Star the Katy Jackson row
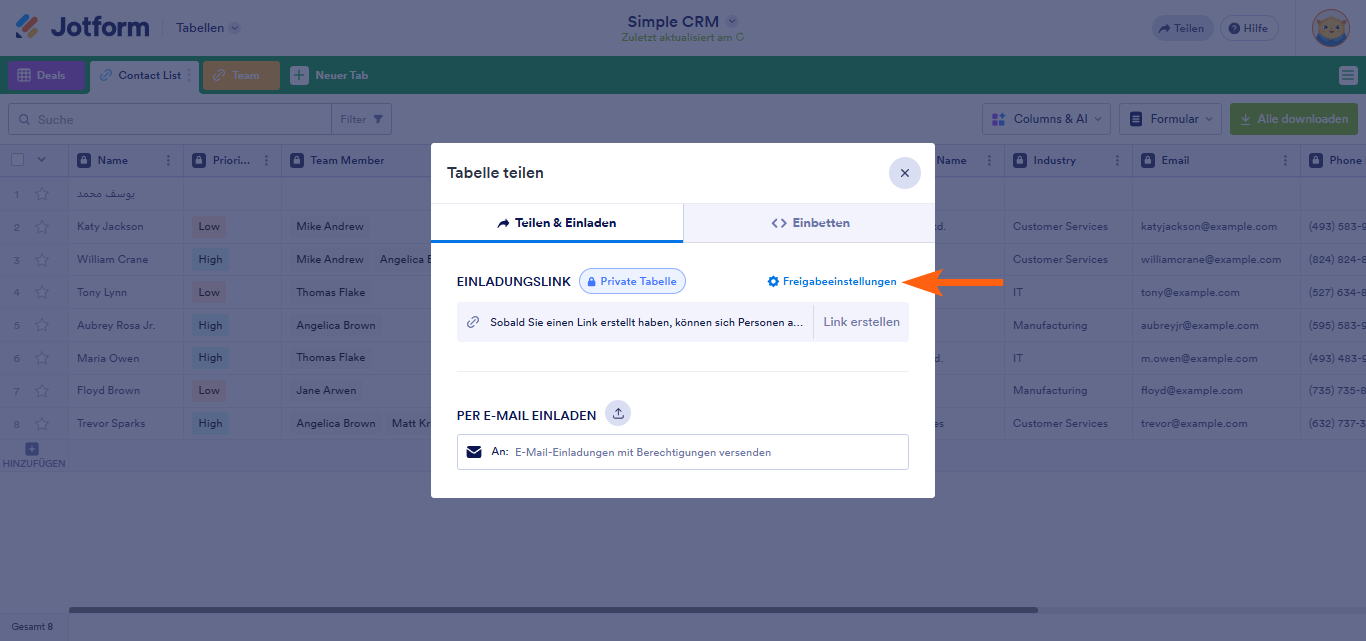Image resolution: width=1366 pixels, height=641 pixels. click(x=42, y=227)
